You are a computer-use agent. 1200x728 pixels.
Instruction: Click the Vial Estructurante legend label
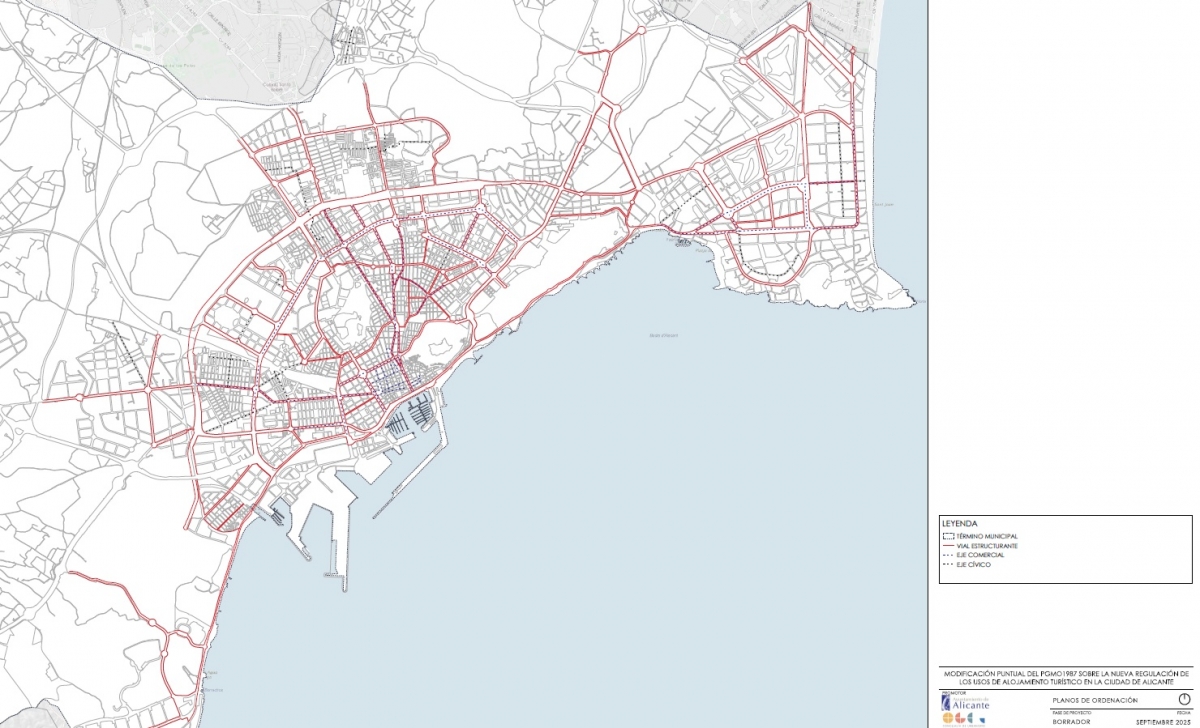(x=988, y=546)
